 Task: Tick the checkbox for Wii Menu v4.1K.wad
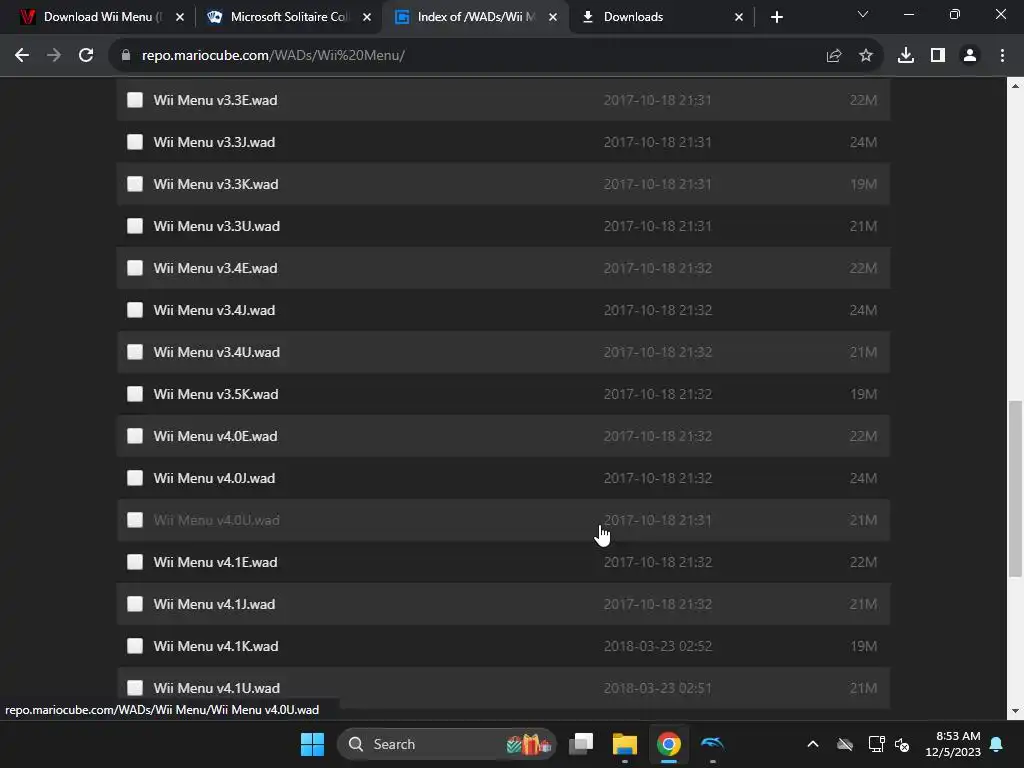pyautogui.click(x=135, y=646)
